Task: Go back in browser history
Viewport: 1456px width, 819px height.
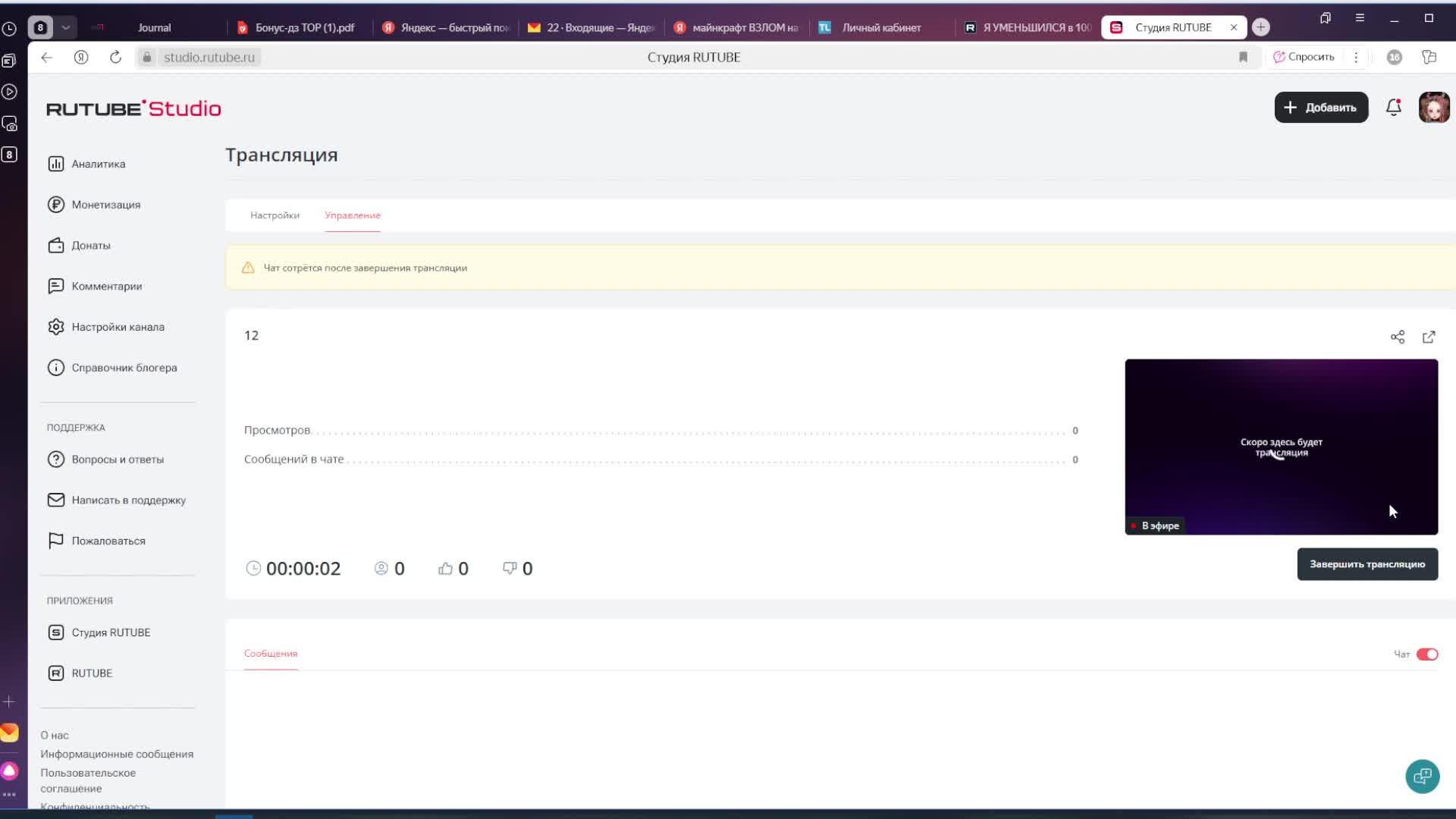Action: [47, 57]
